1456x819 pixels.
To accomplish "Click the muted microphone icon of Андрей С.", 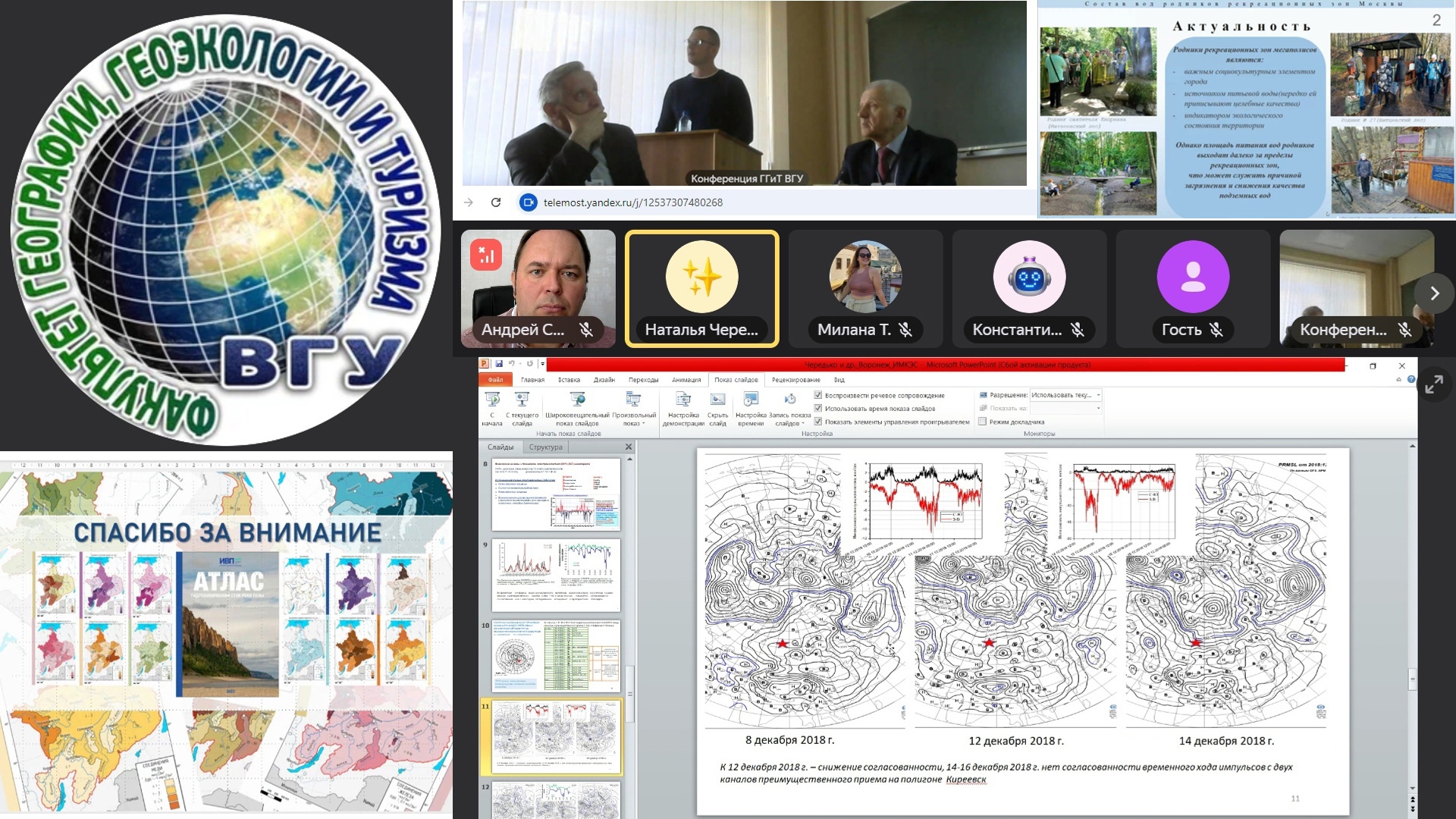I will pyautogui.click(x=585, y=330).
